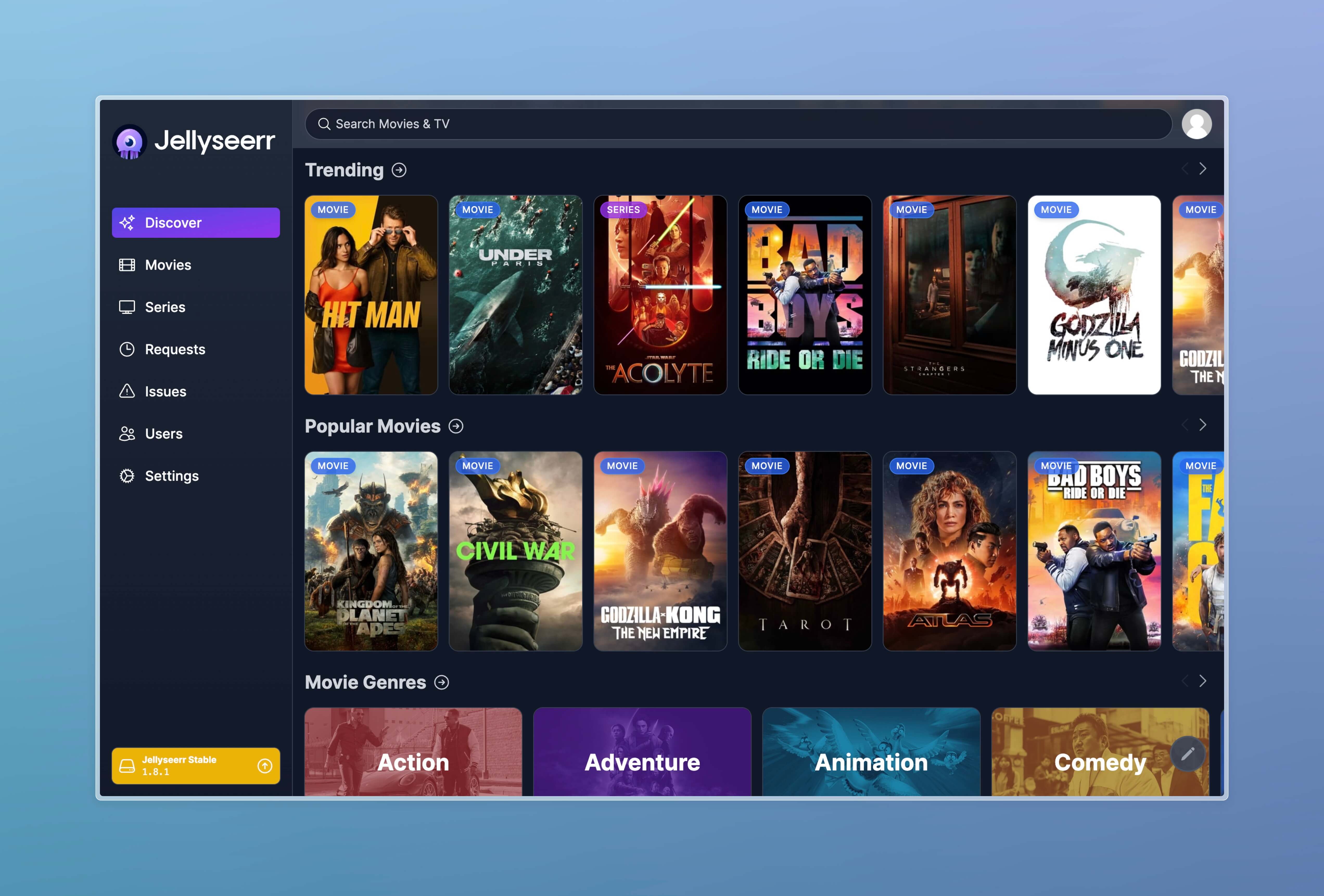Open the user avatar menu

(x=1196, y=124)
